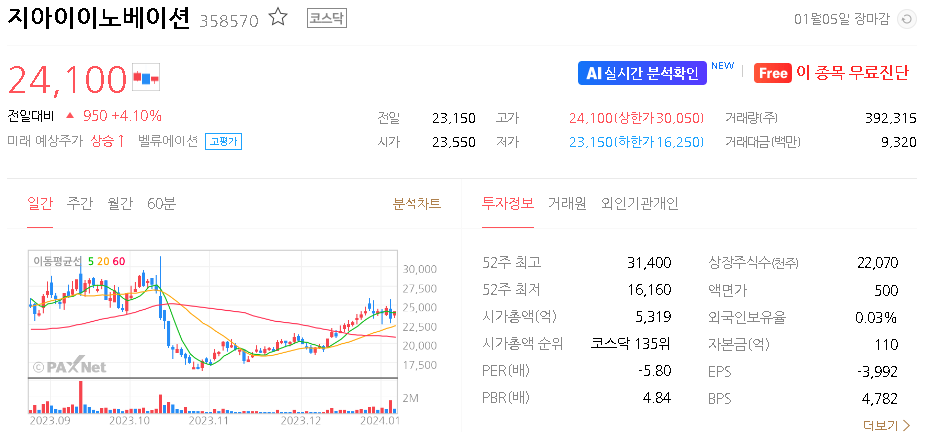This screenshot has width=927, height=438.
Task: Switch to the 외인기관개인 tab
Action: click(x=640, y=203)
